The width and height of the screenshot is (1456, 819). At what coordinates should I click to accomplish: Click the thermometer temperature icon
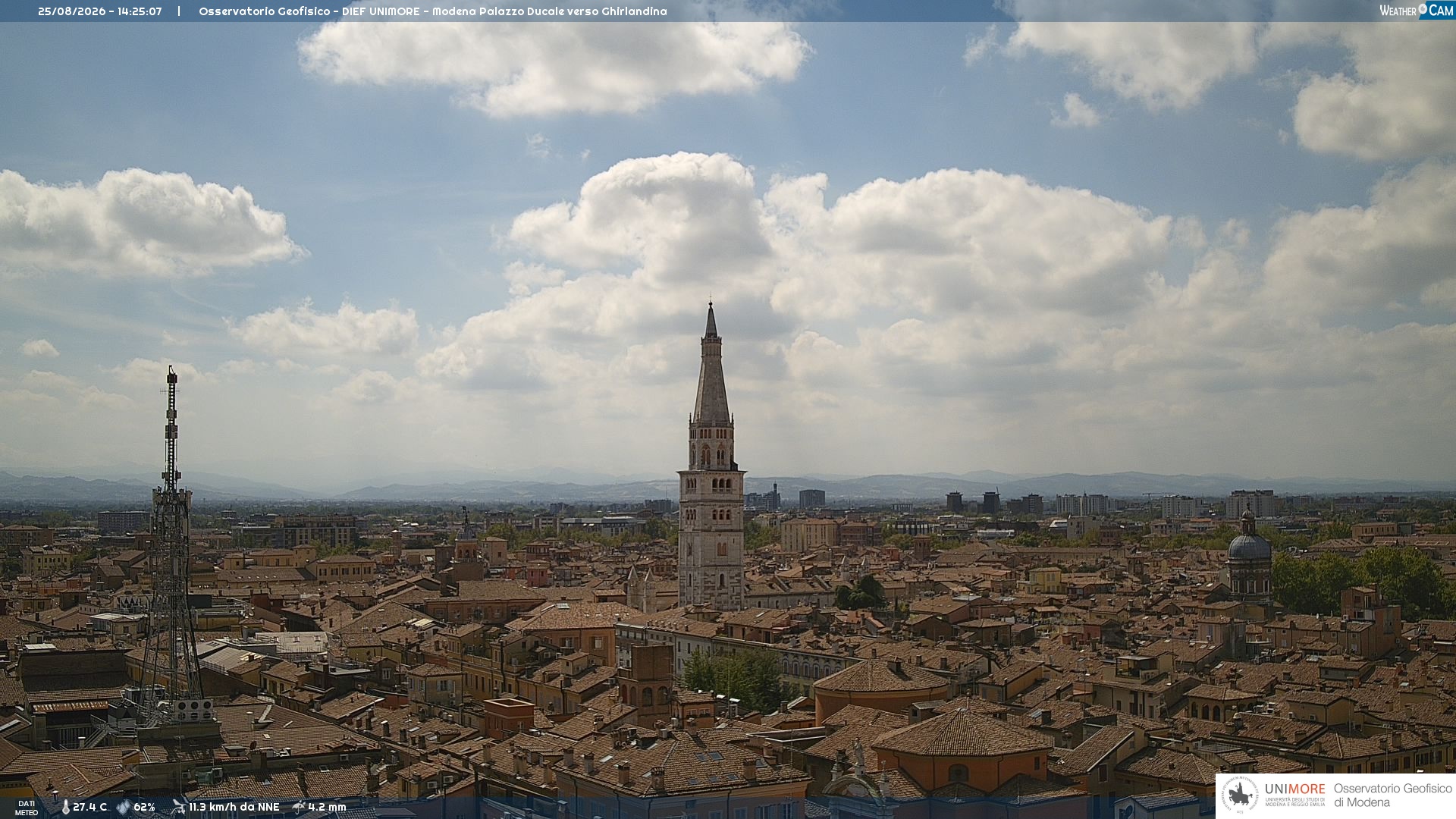[x=65, y=807]
